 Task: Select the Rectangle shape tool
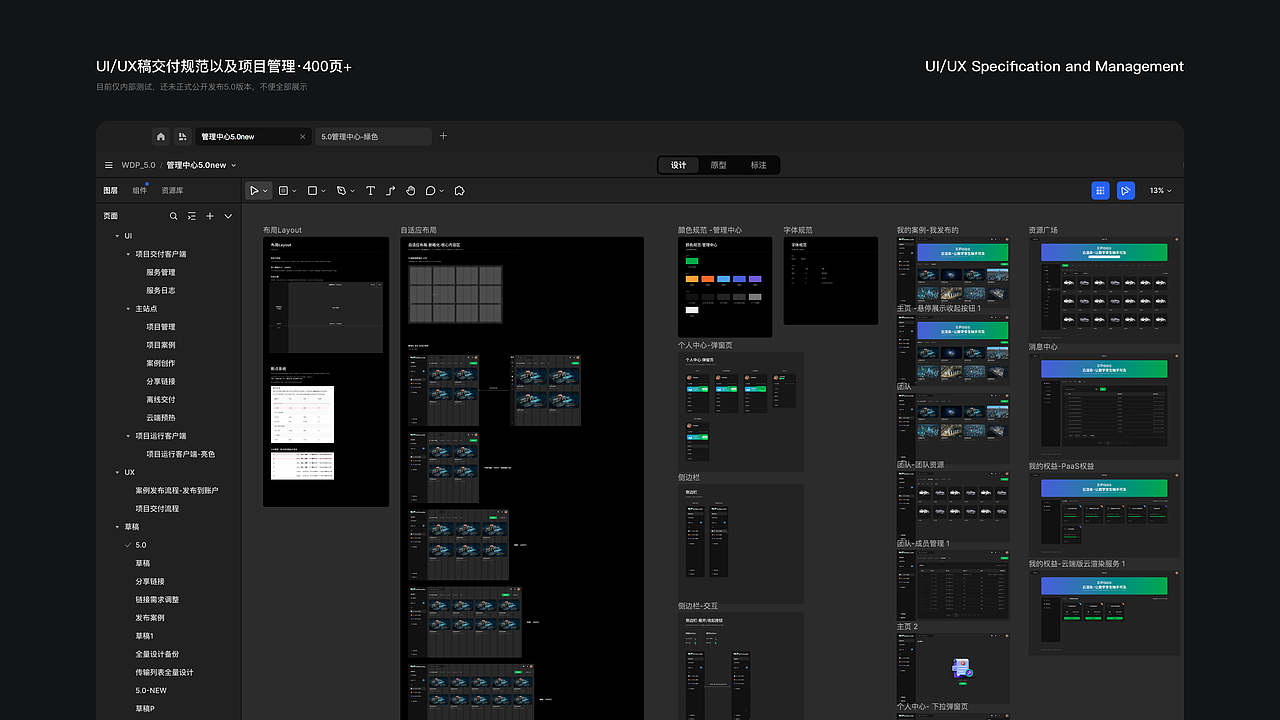click(x=312, y=190)
